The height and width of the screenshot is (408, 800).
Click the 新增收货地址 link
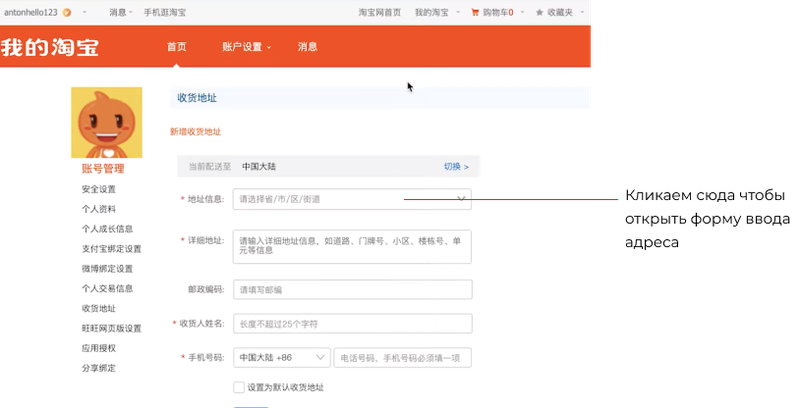point(195,132)
